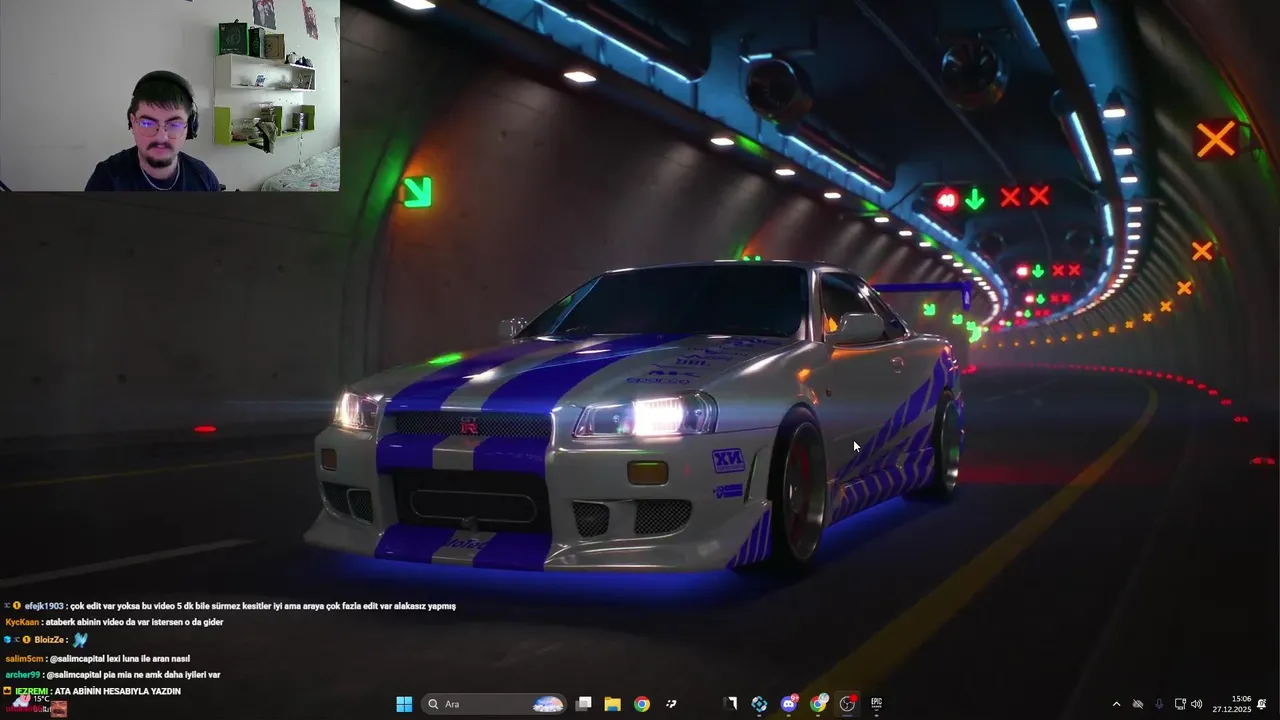Image resolution: width=1280 pixels, height=720 pixels.
Task: Open the first Google Chrome taskbar icon
Action: coord(642,704)
